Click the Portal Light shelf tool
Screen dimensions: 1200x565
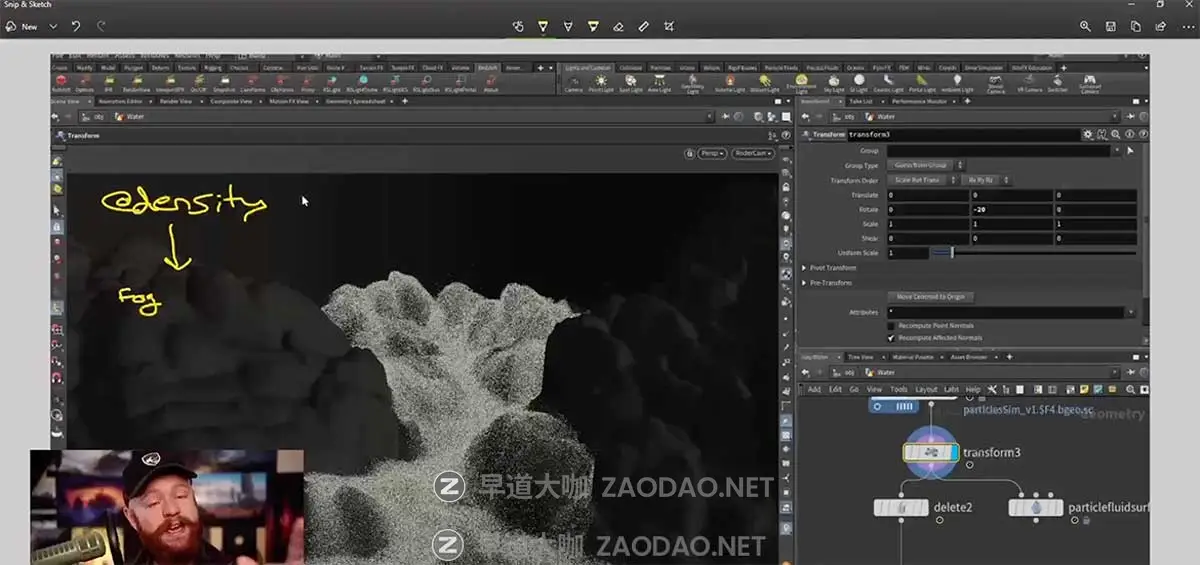[923, 84]
